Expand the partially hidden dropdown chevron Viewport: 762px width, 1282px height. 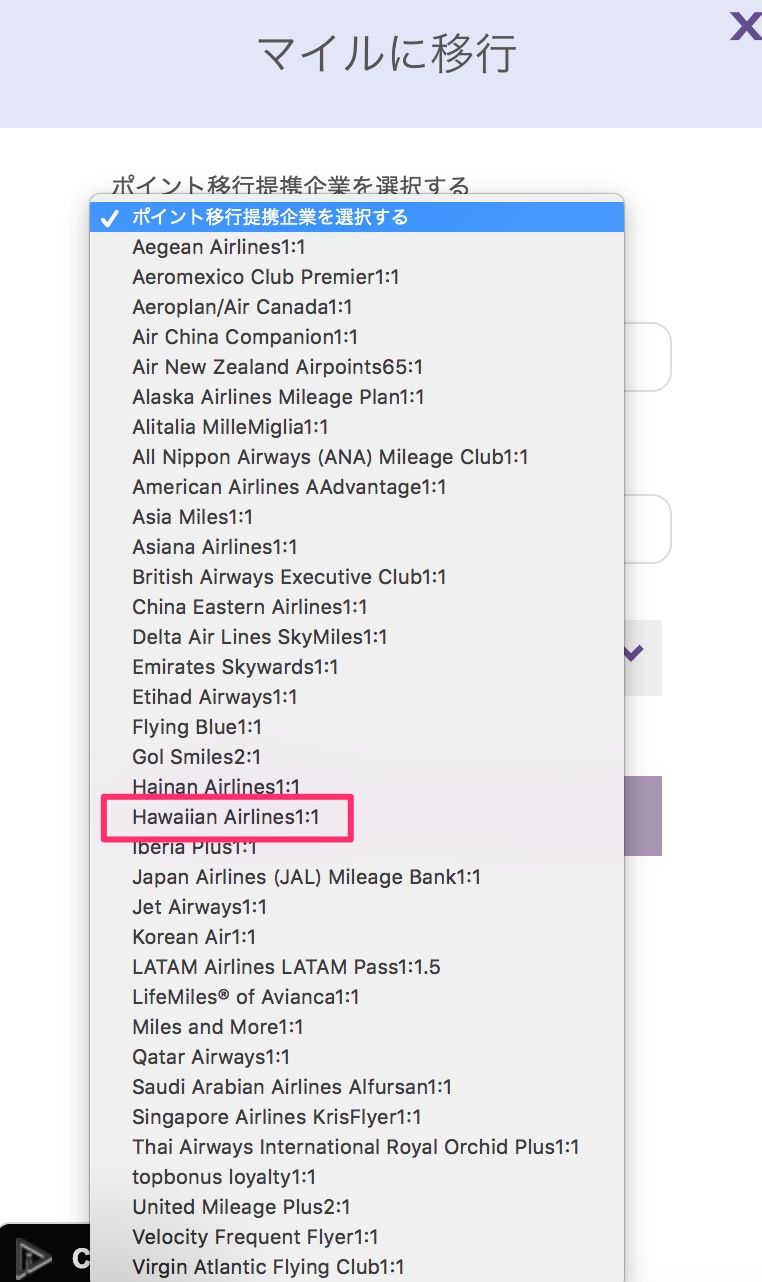pyautogui.click(x=633, y=654)
